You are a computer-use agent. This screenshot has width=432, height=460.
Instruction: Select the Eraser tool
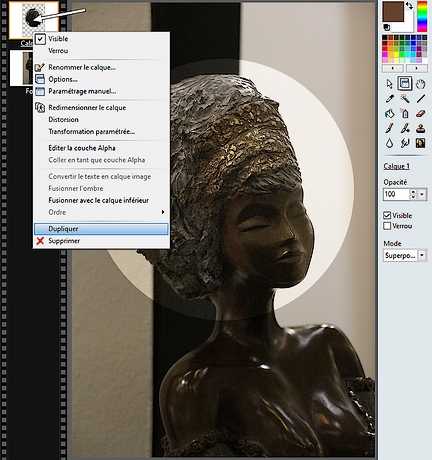tap(421, 113)
